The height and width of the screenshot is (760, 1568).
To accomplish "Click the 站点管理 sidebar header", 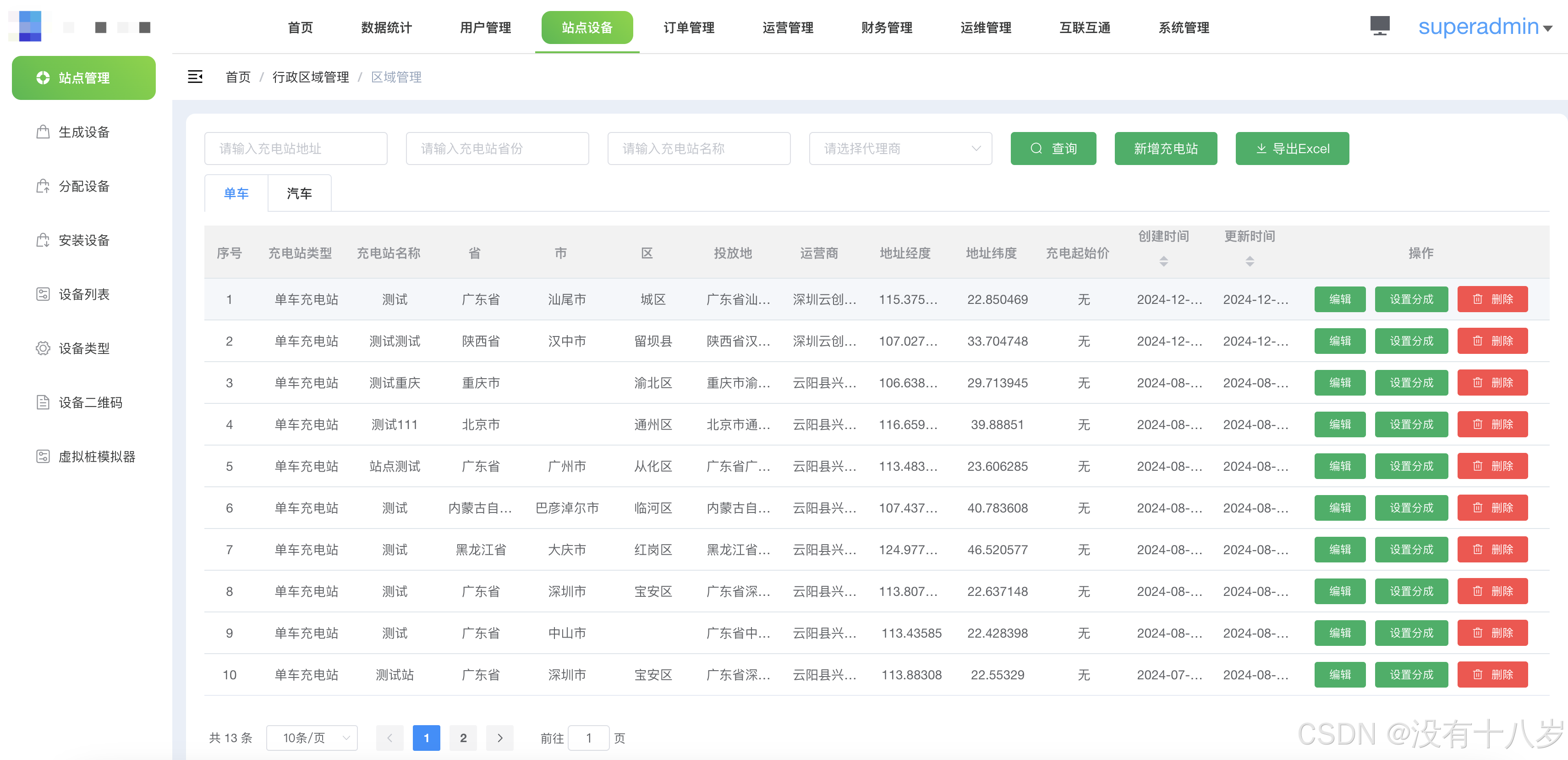I will coord(84,78).
